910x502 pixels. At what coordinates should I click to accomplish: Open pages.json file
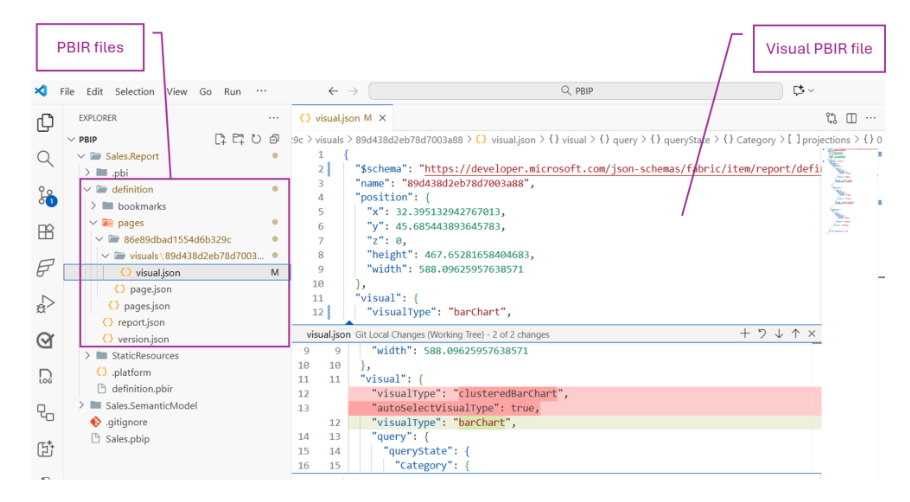[147, 306]
